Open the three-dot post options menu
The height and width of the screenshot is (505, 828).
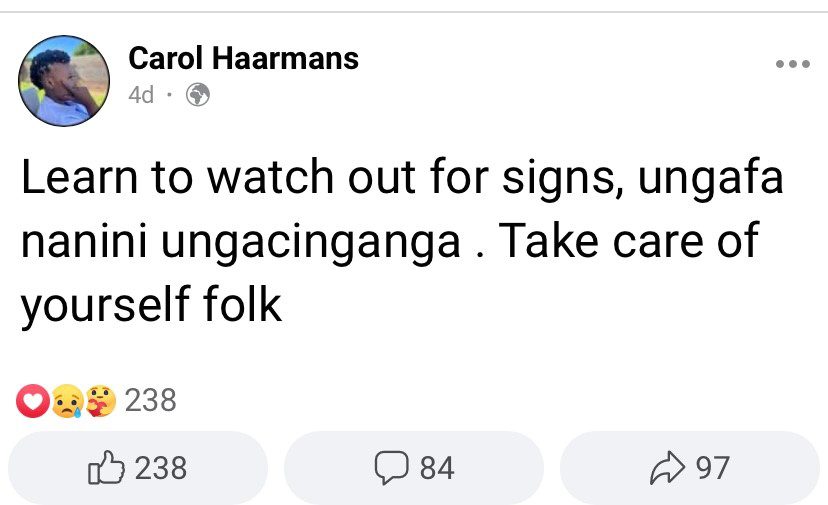[x=792, y=64]
